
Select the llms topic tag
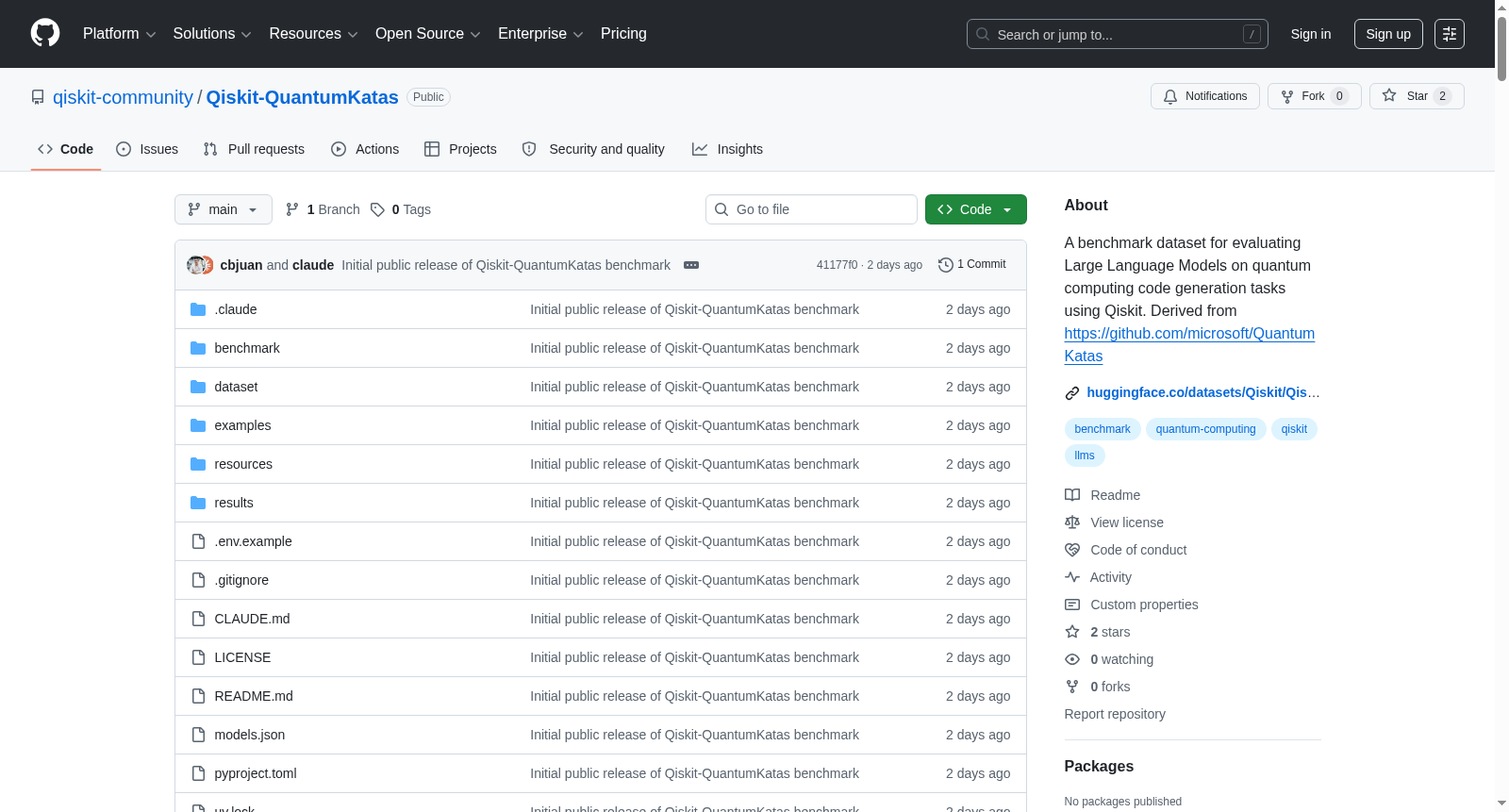[x=1085, y=456]
